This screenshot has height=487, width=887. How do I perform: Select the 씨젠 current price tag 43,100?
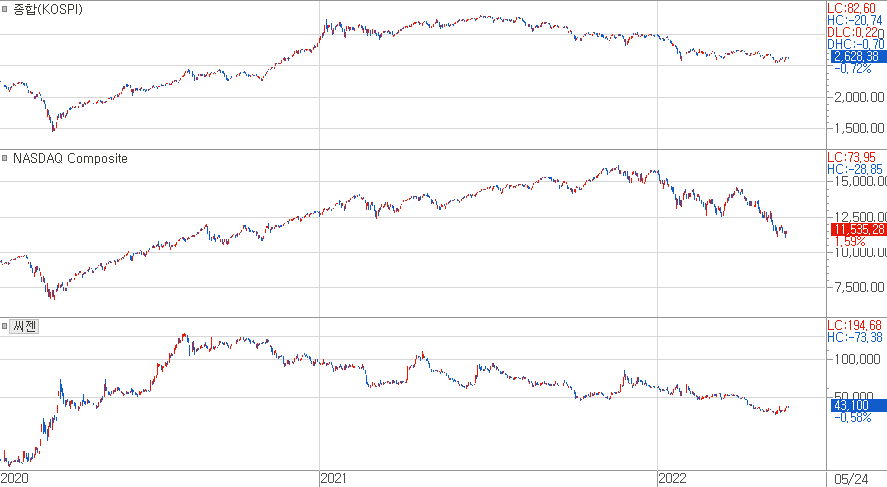(858, 405)
